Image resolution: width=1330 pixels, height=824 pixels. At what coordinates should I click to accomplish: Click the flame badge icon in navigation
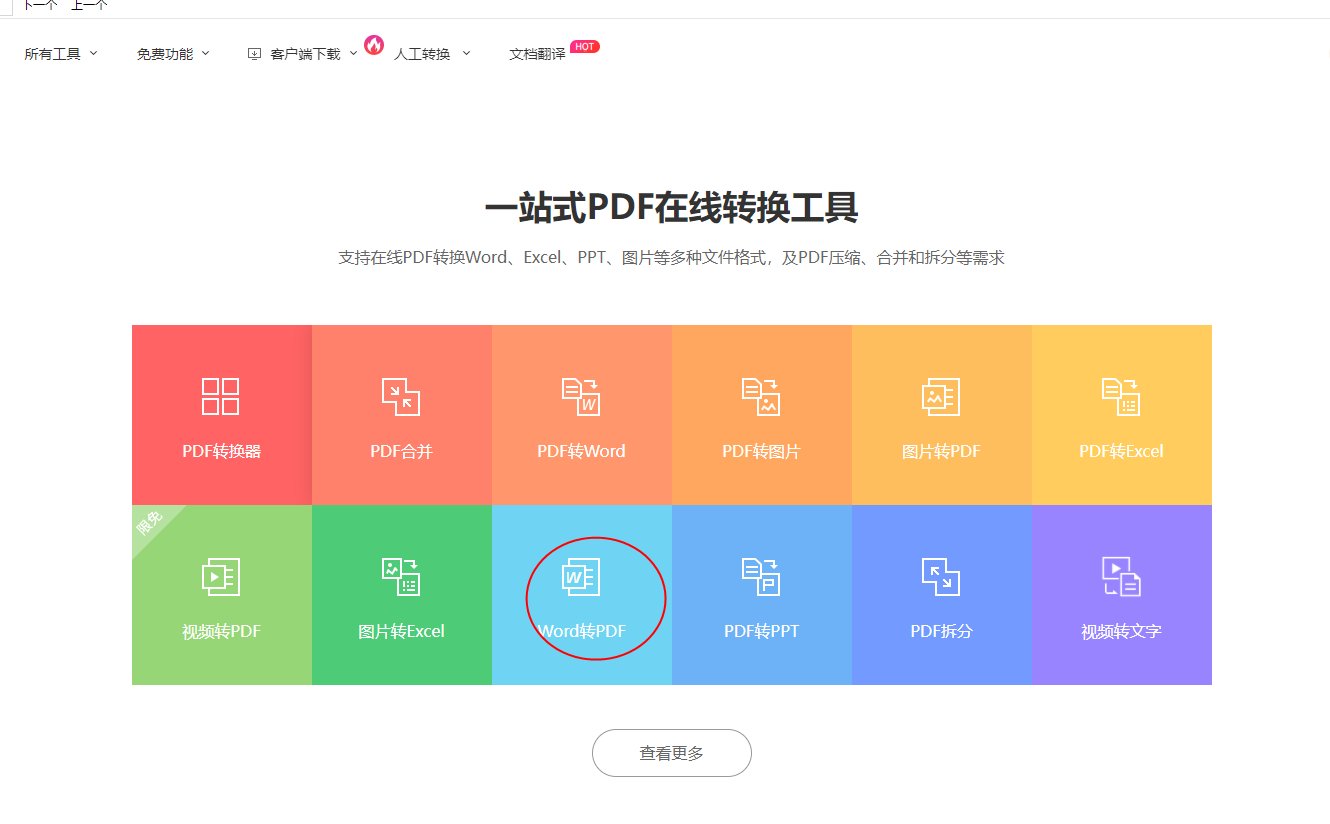(x=374, y=45)
